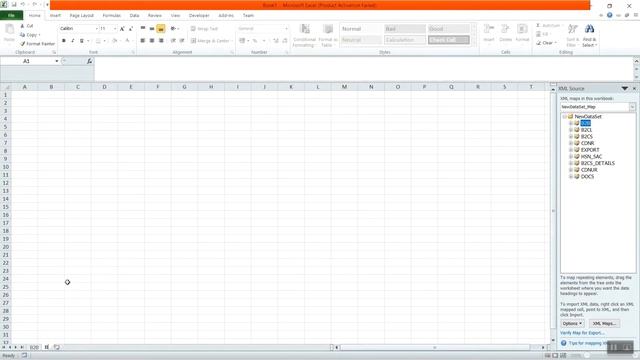Click the Copy button
The image size is (640, 360).
tap(29, 35)
